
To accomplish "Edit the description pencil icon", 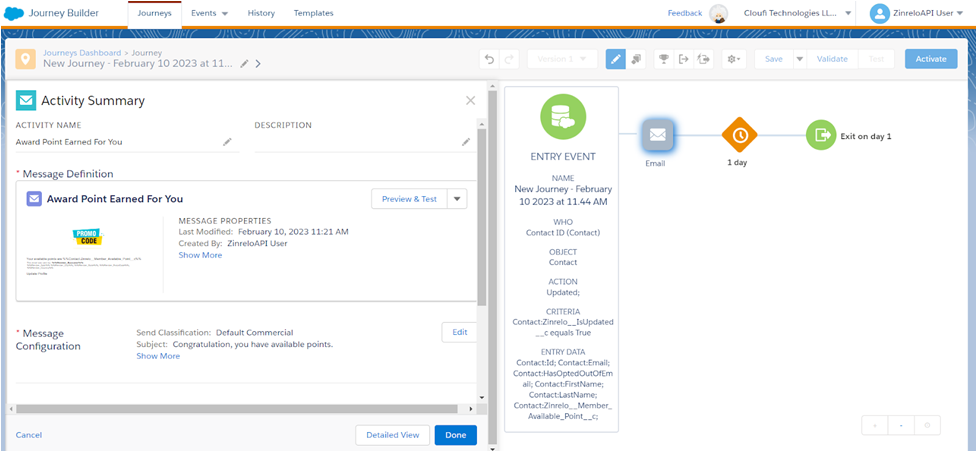I will [x=465, y=142].
